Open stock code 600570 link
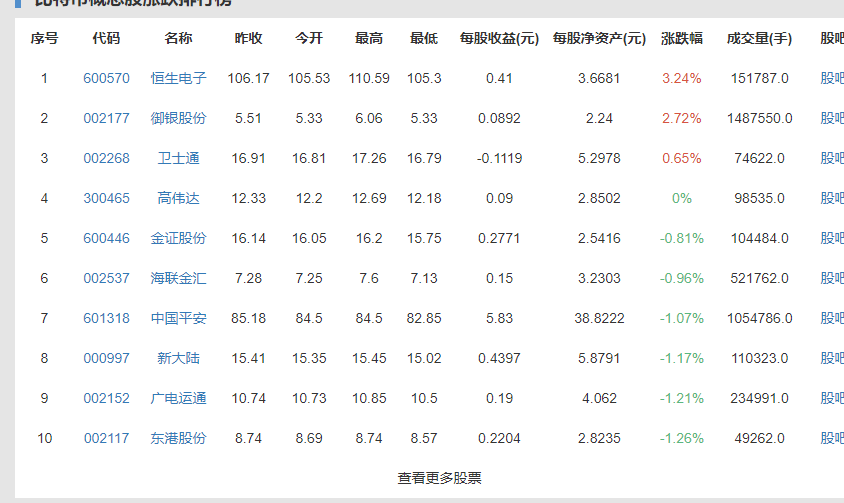This screenshot has height=503, width=844. tap(106, 79)
